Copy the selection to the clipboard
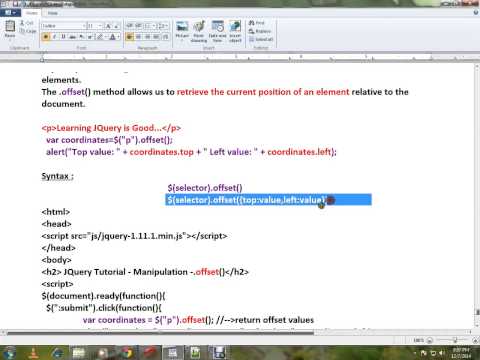The width and height of the screenshot is (480, 360). (x=28, y=31)
